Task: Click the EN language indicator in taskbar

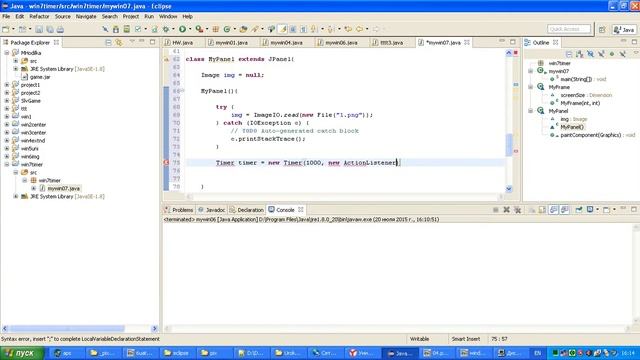Action: pos(538,353)
